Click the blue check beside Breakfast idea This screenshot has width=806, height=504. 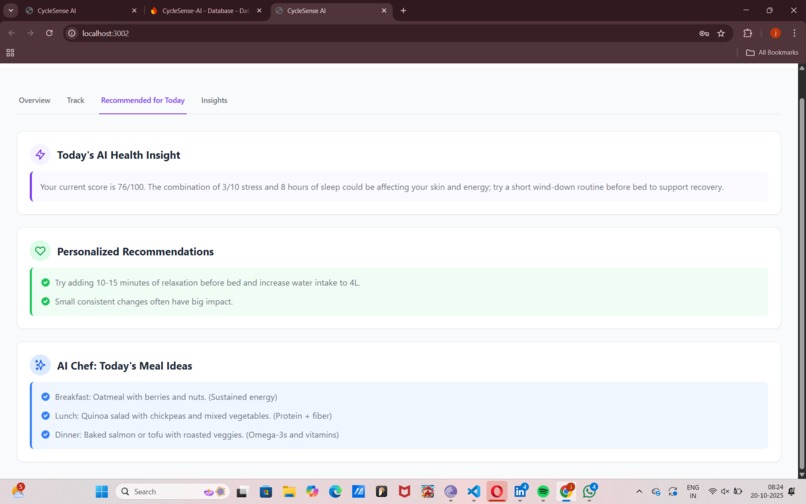click(x=45, y=397)
